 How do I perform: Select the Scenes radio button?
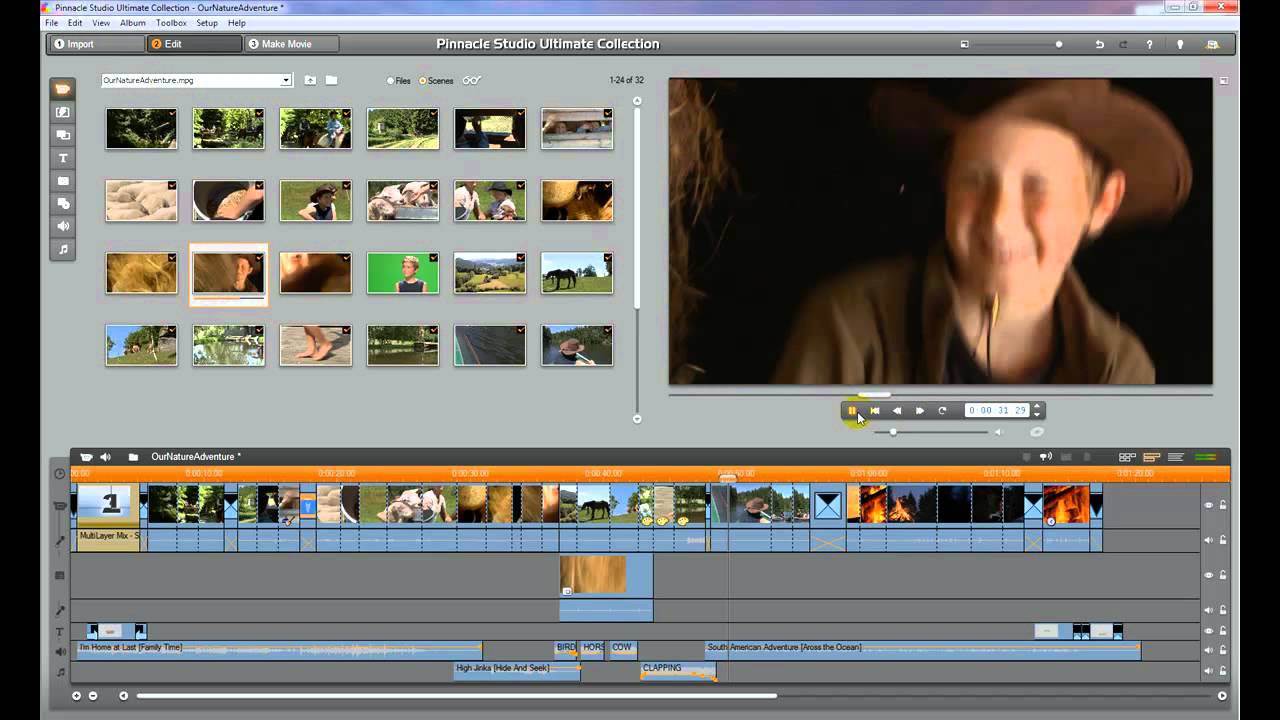(x=422, y=81)
